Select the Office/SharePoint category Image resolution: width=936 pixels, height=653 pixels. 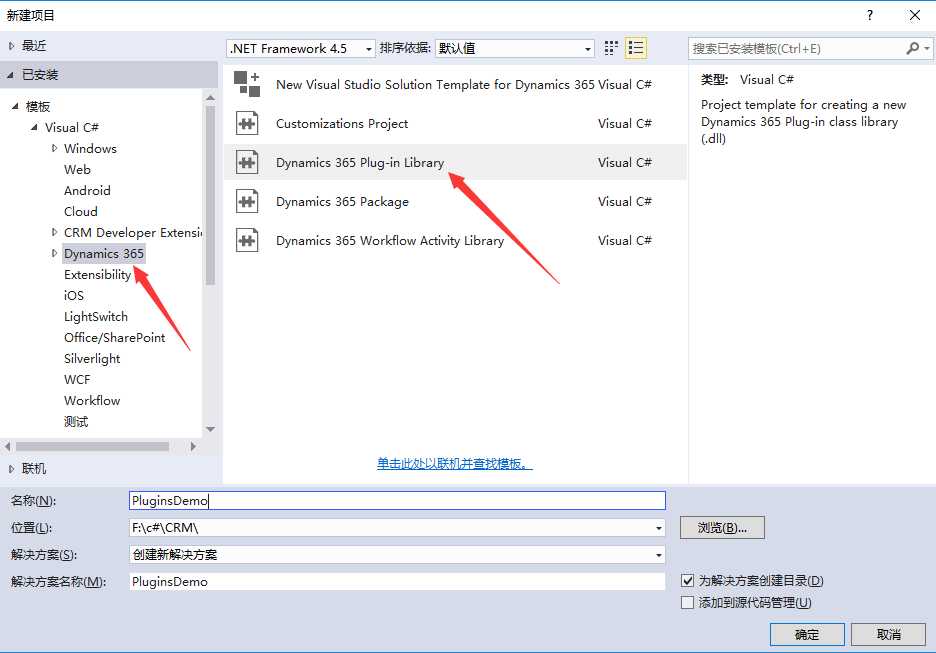[x=115, y=337]
